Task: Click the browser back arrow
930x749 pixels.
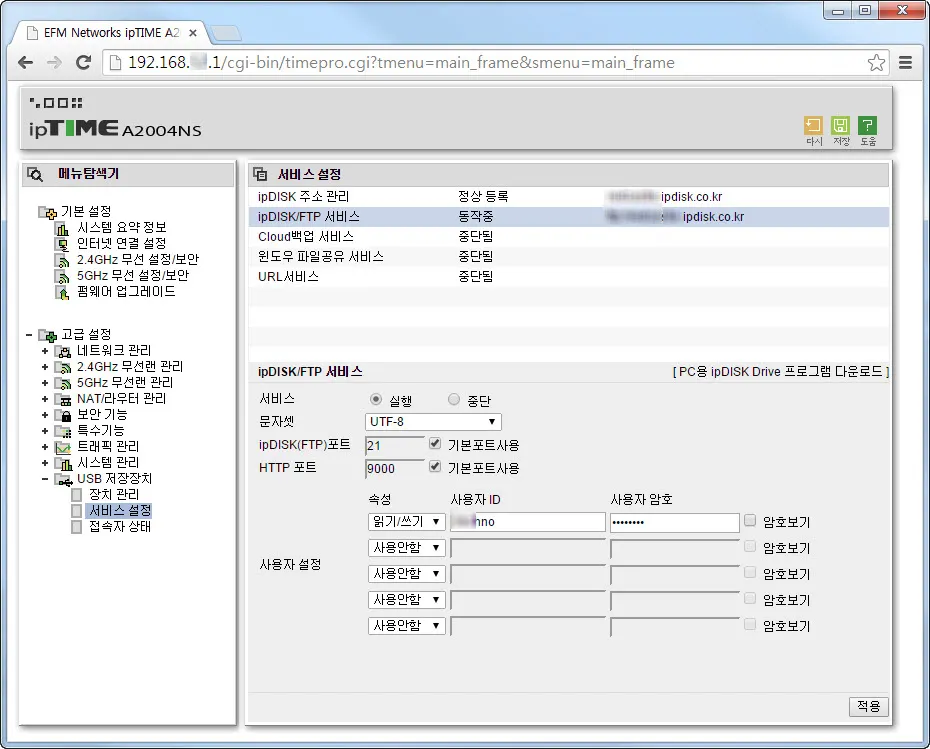Action: tap(27, 62)
